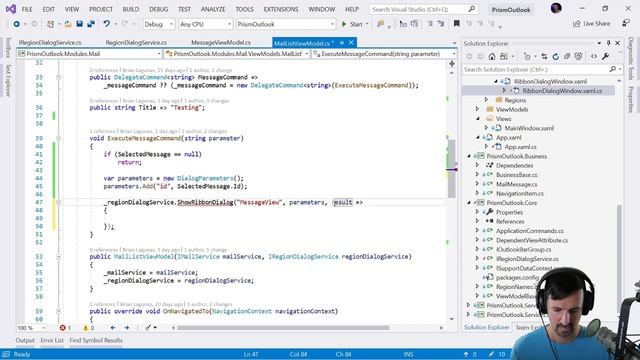Click the editor horizontal scrollbar thumb
Screen dimensions: 640x360
[283, 327]
